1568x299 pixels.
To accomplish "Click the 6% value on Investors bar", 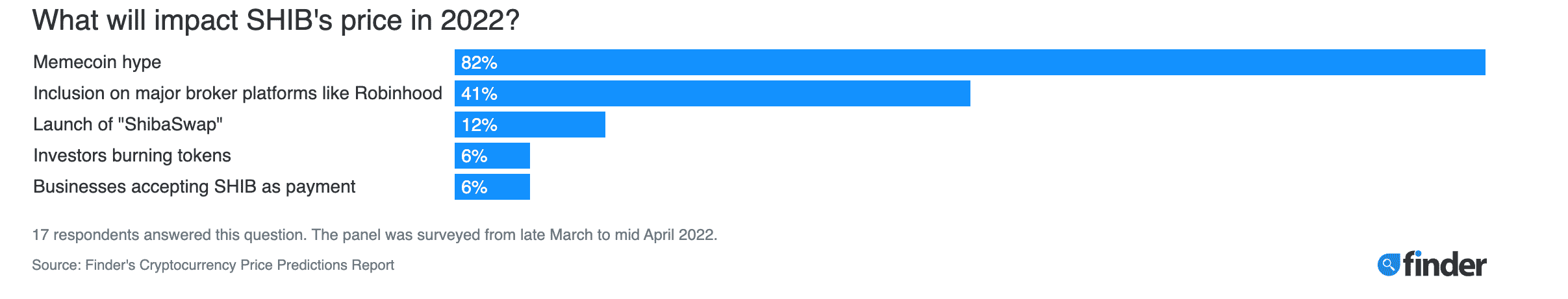I will tap(474, 156).
